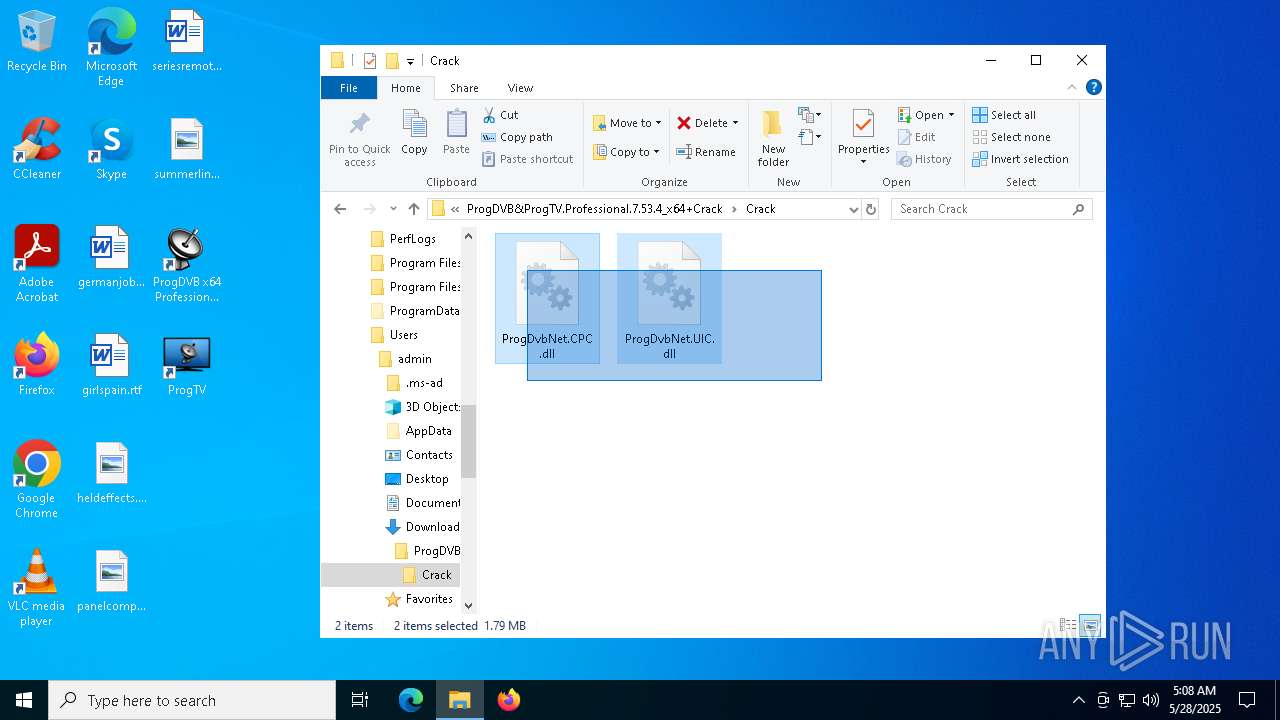Click Select none in ribbon
The width and height of the screenshot is (1280, 720).
(x=1011, y=137)
